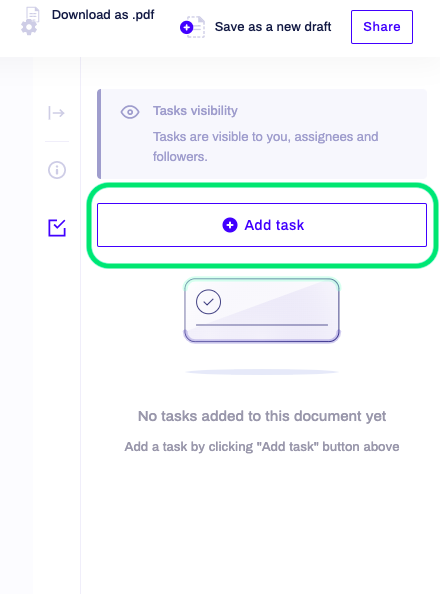This screenshot has height=594, width=440.
Task: Choose Save as a new draft text
Action: 272,27
